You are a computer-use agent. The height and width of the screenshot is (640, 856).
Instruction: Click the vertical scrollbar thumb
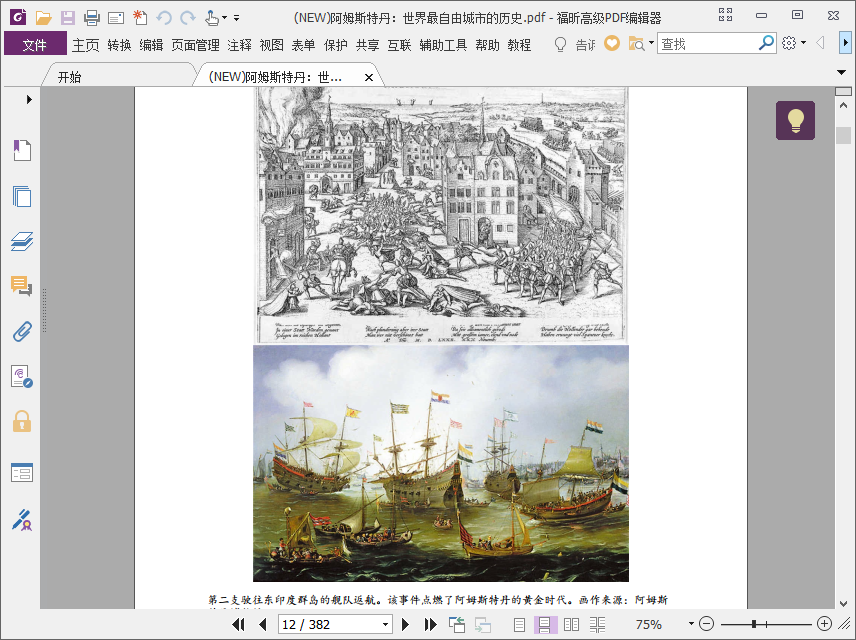[x=843, y=135]
